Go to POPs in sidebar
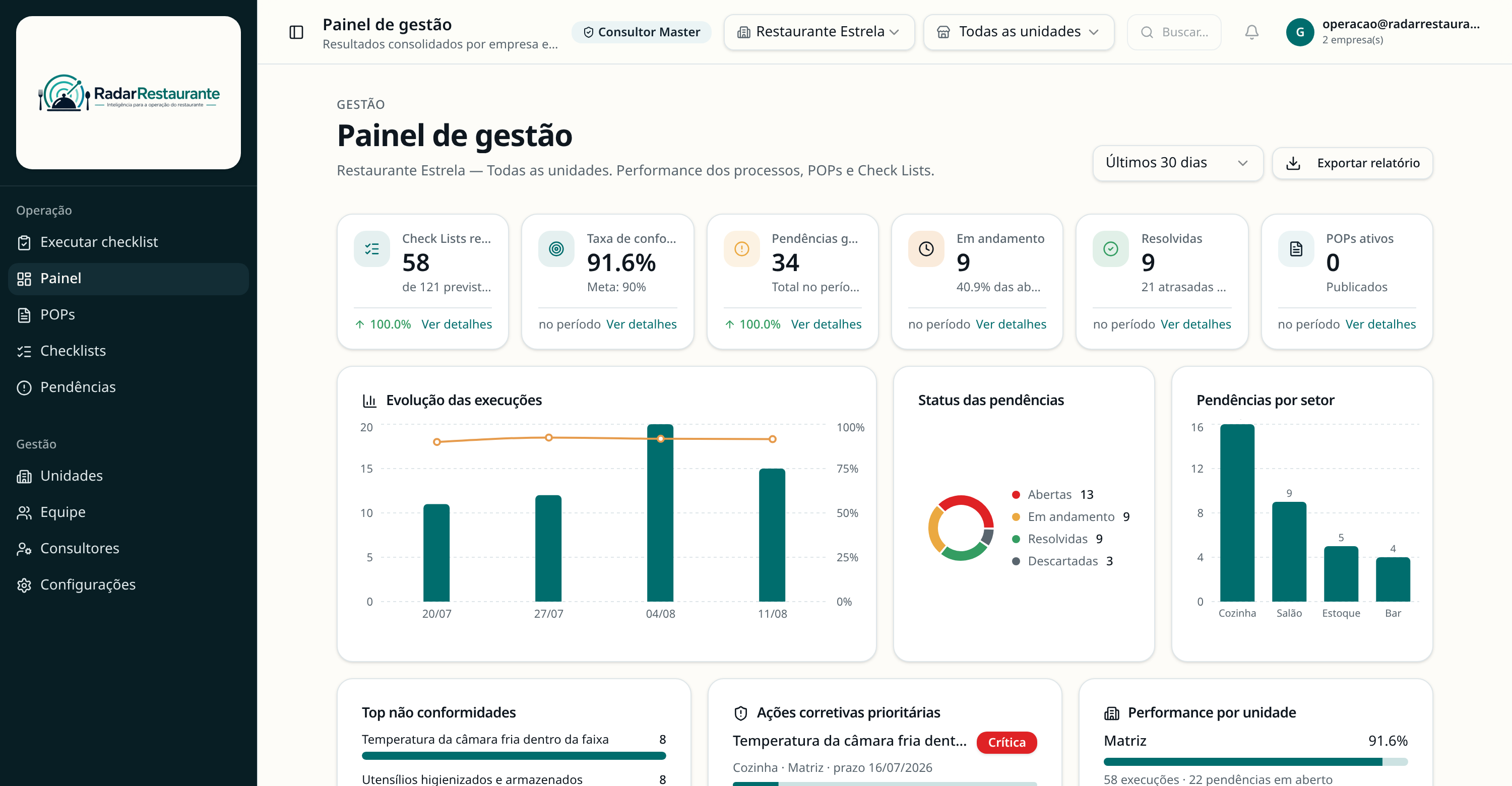 129,315
